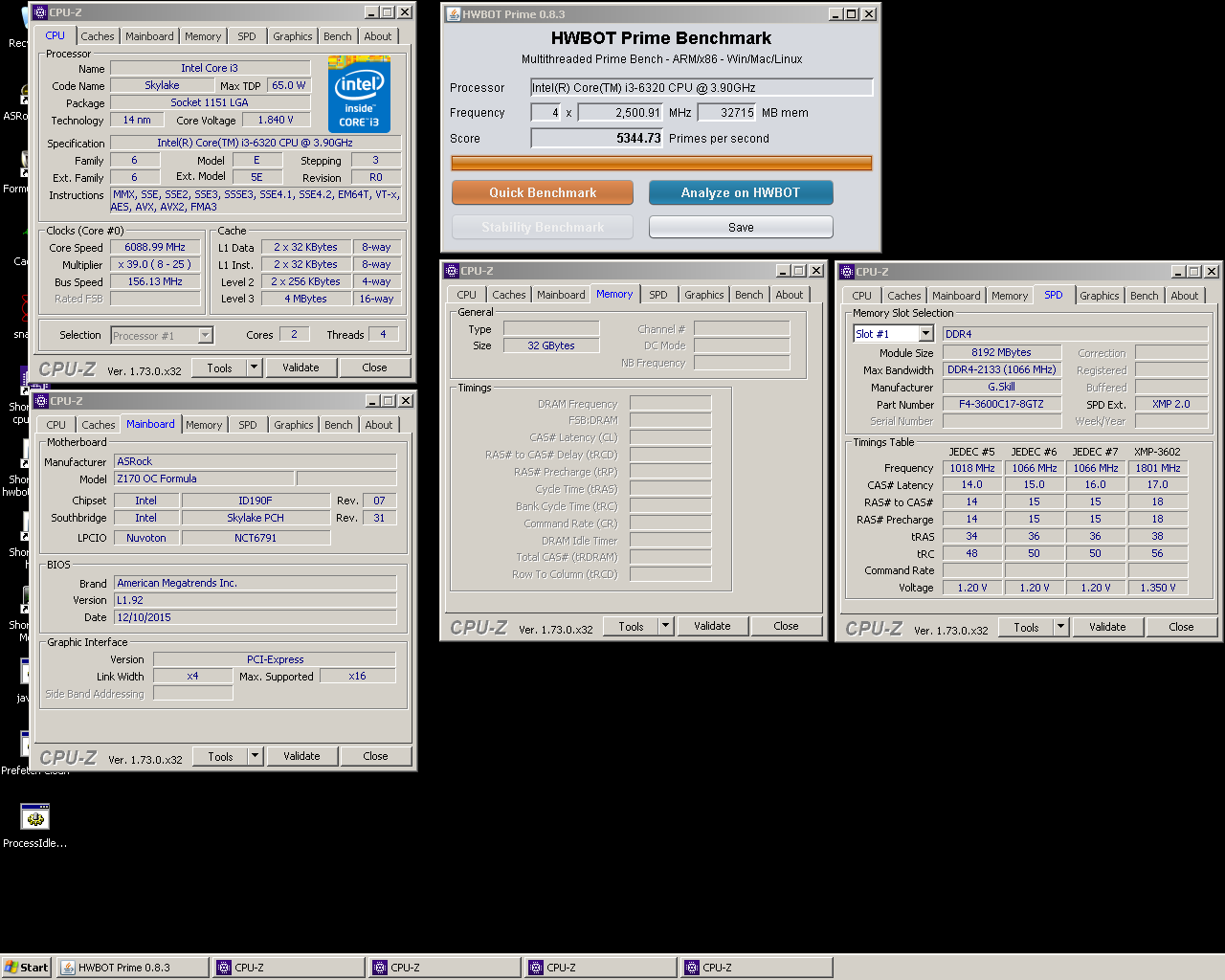1225x980 pixels.
Task: Click Max Bandwidth DDR4-2133 value
Action: (x=1002, y=369)
